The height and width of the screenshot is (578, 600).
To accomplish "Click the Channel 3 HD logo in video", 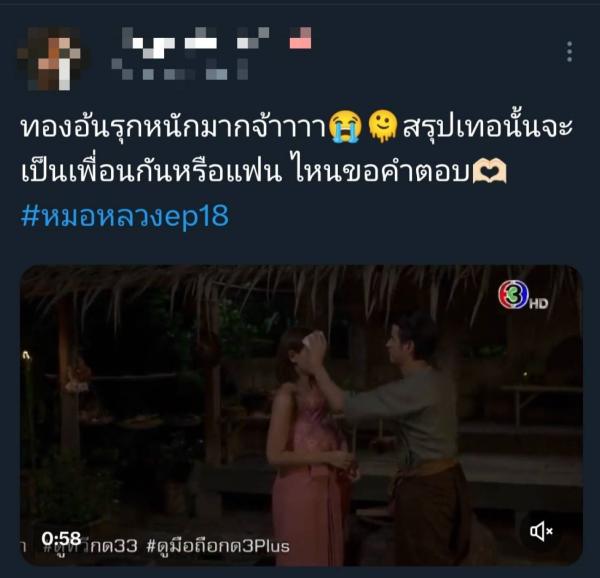I will coord(523,295).
